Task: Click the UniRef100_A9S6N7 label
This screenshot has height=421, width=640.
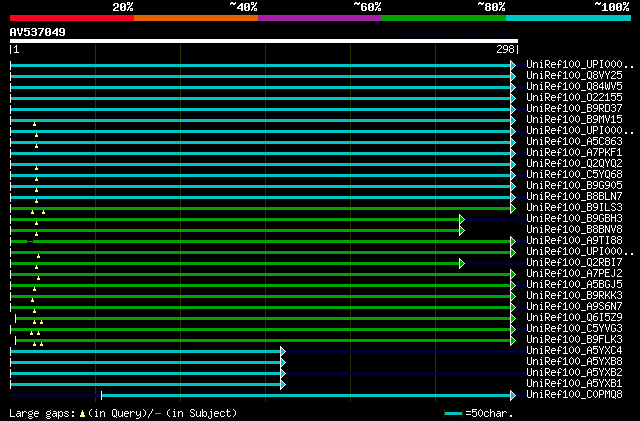Action: 574,307
